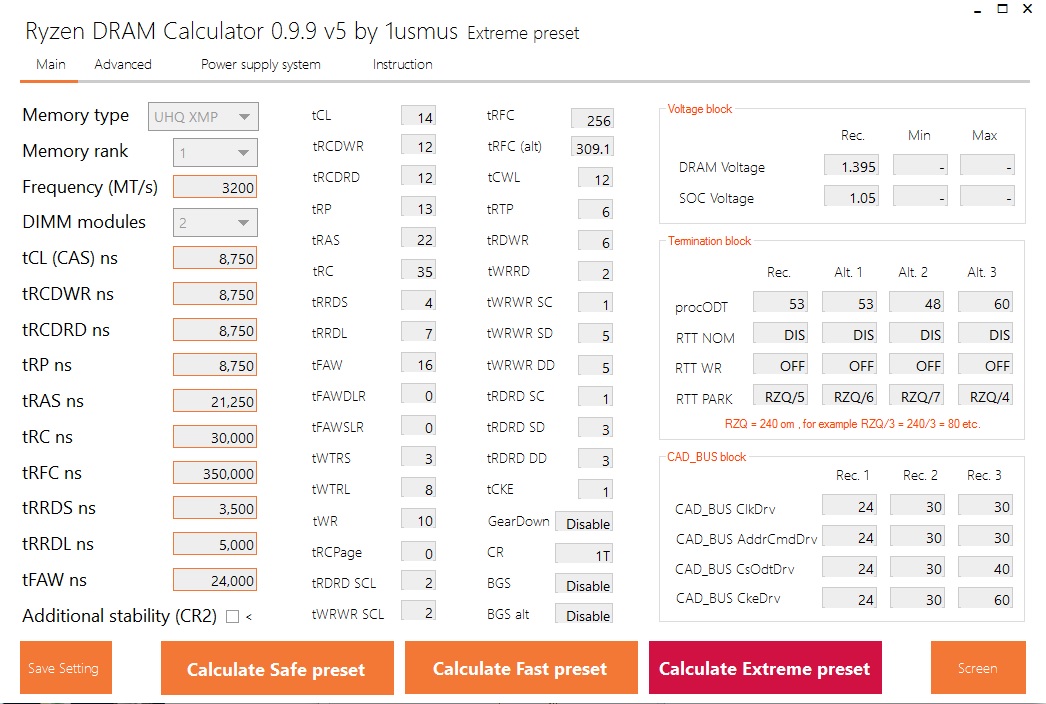
Task: Click Calculate Fast preset button
Action: click(x=521, y=668)
